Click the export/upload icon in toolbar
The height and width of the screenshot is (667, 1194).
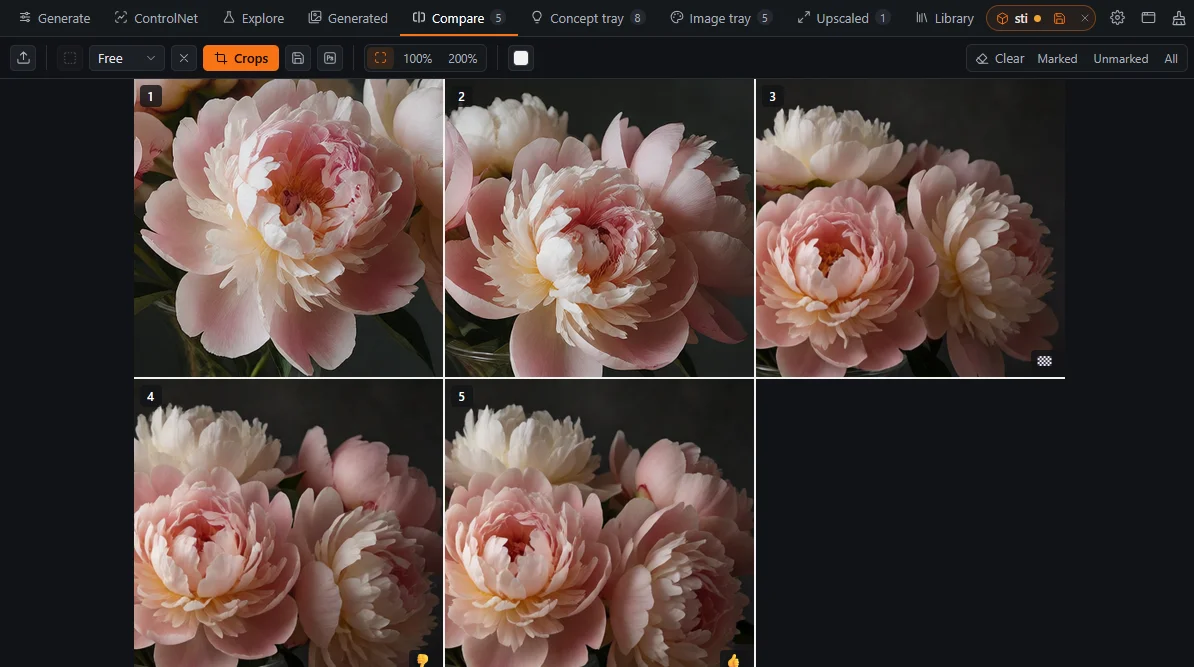(24, 58)
